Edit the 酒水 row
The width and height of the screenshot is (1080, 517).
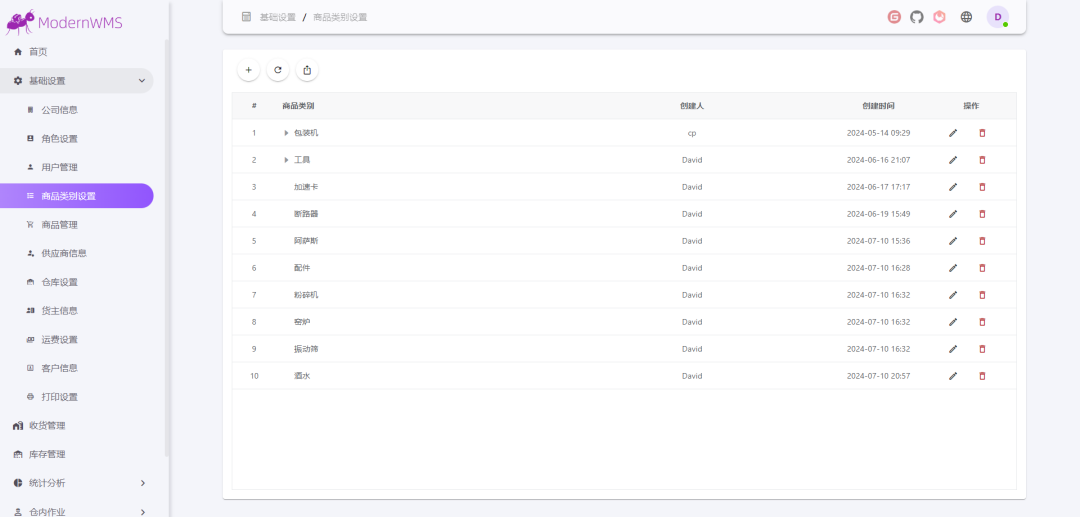coord(953,376)
